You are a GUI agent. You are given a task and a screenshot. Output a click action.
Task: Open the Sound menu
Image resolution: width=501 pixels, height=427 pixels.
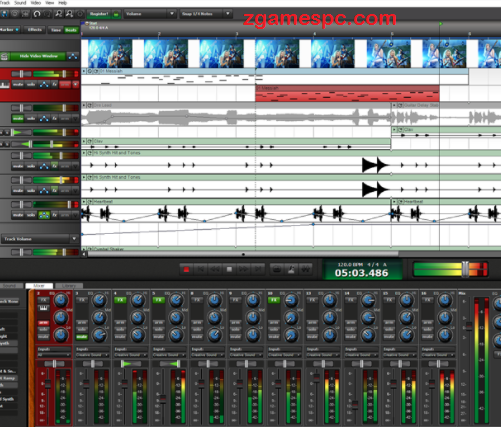click(20, 3)
